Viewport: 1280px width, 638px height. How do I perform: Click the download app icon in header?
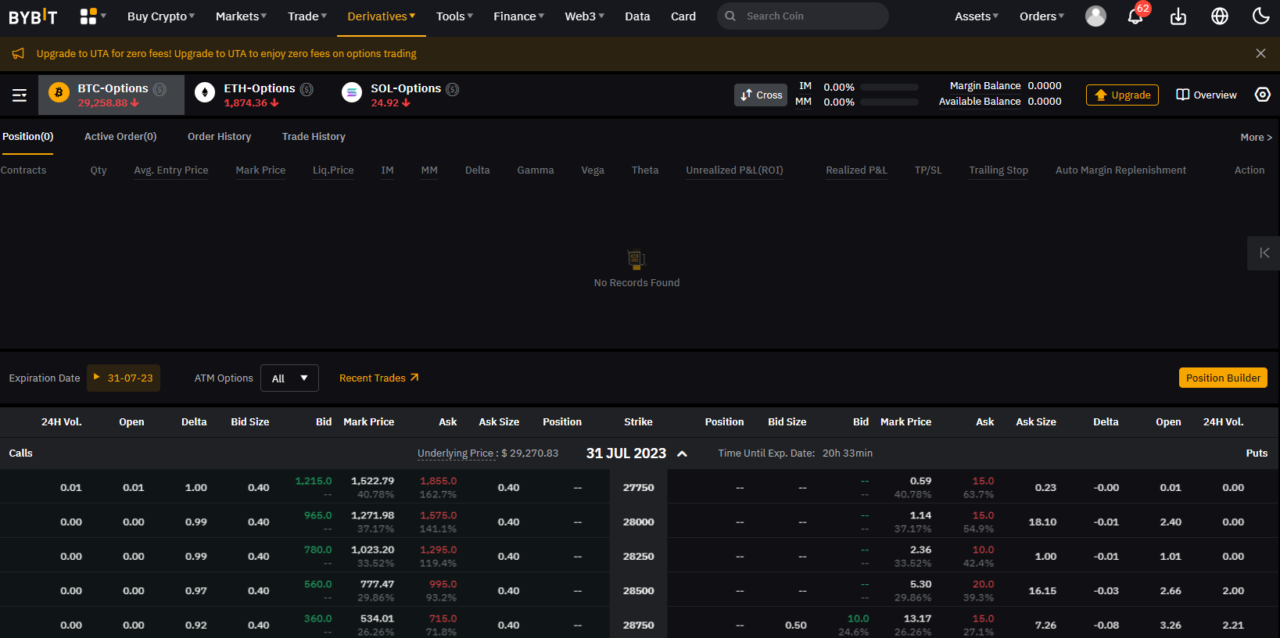coord(1179,15)
